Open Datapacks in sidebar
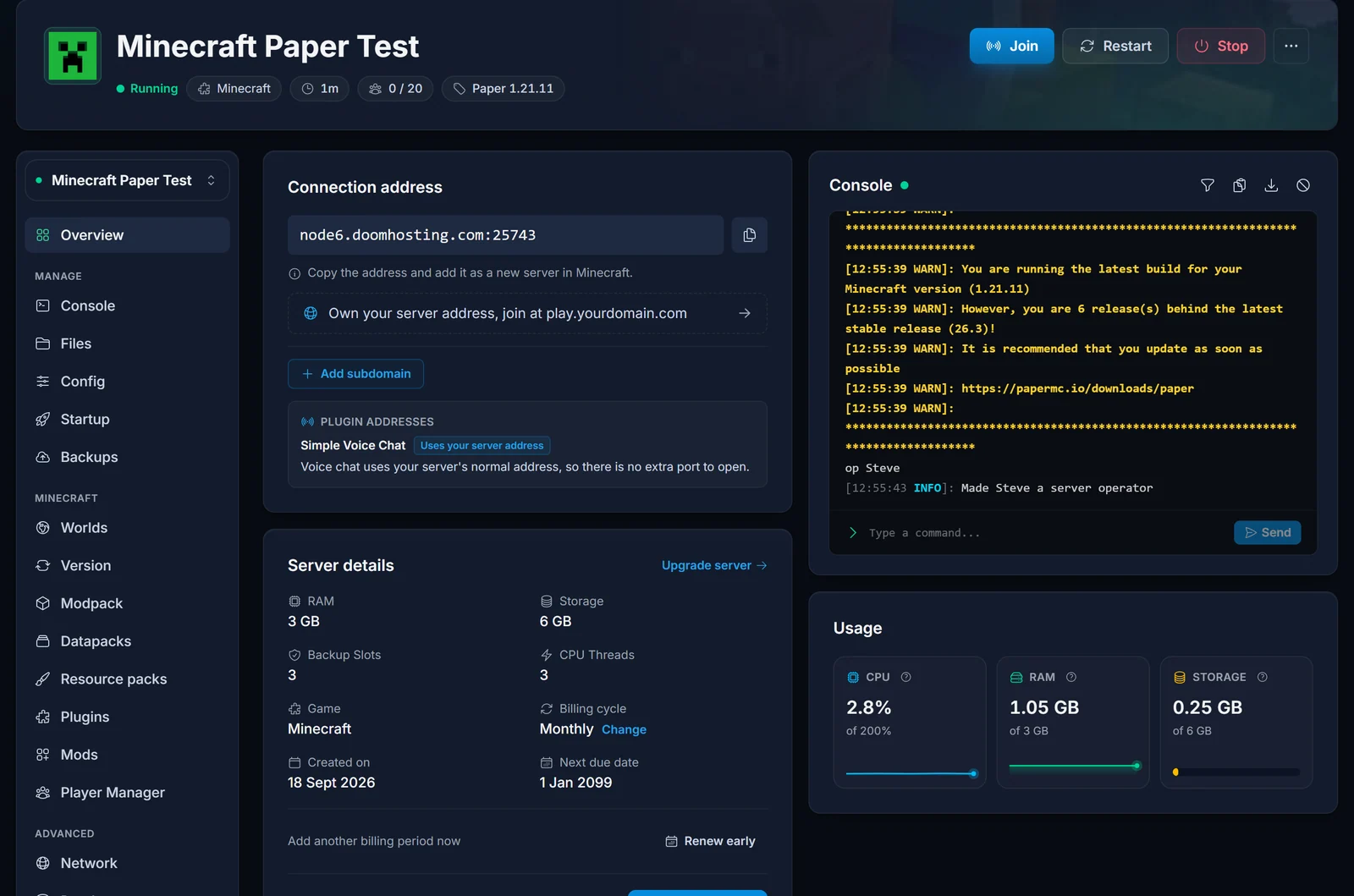 tap(127, 641)
